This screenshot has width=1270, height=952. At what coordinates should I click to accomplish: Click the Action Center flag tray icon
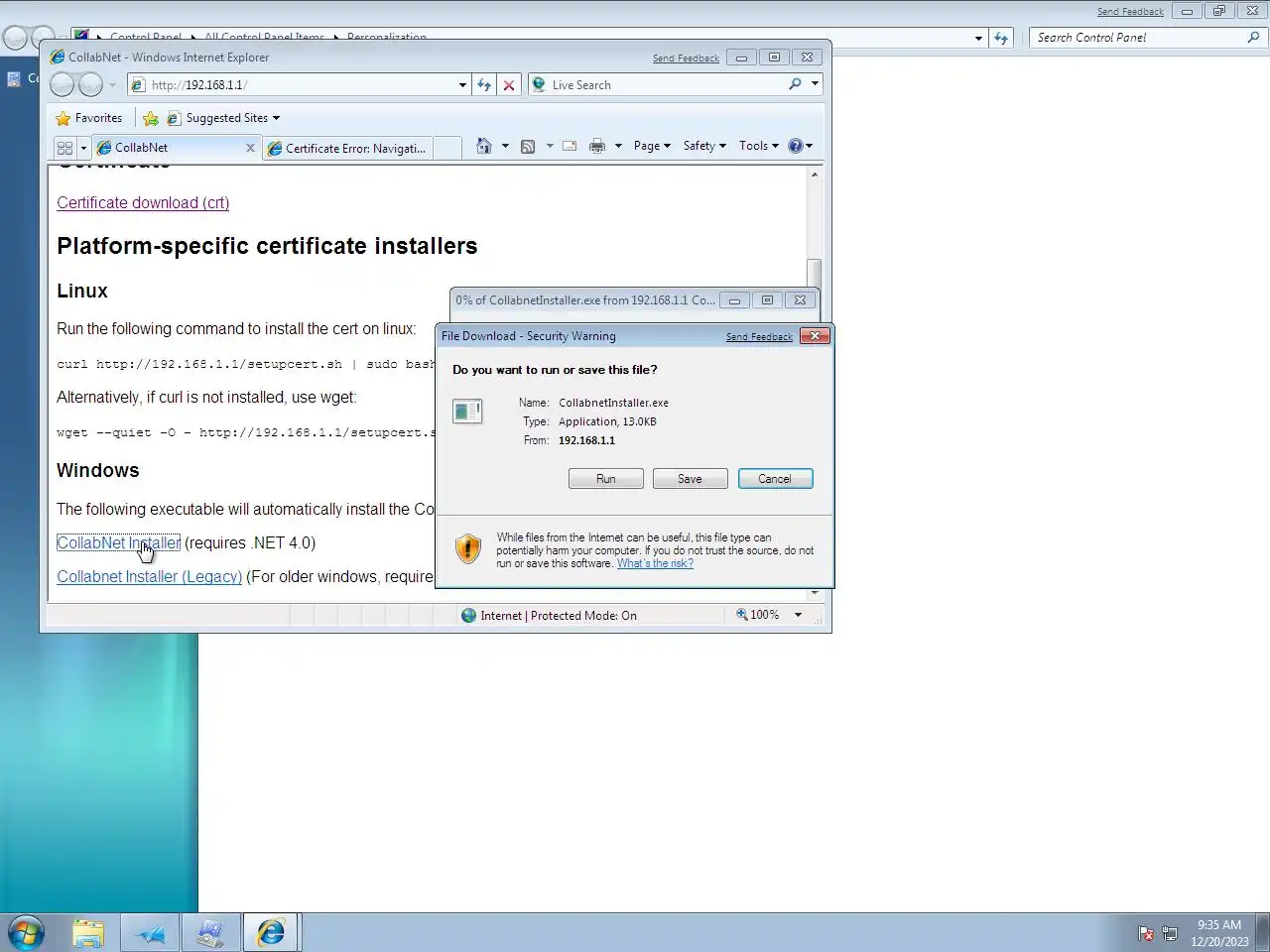[x=1146, y=933]
